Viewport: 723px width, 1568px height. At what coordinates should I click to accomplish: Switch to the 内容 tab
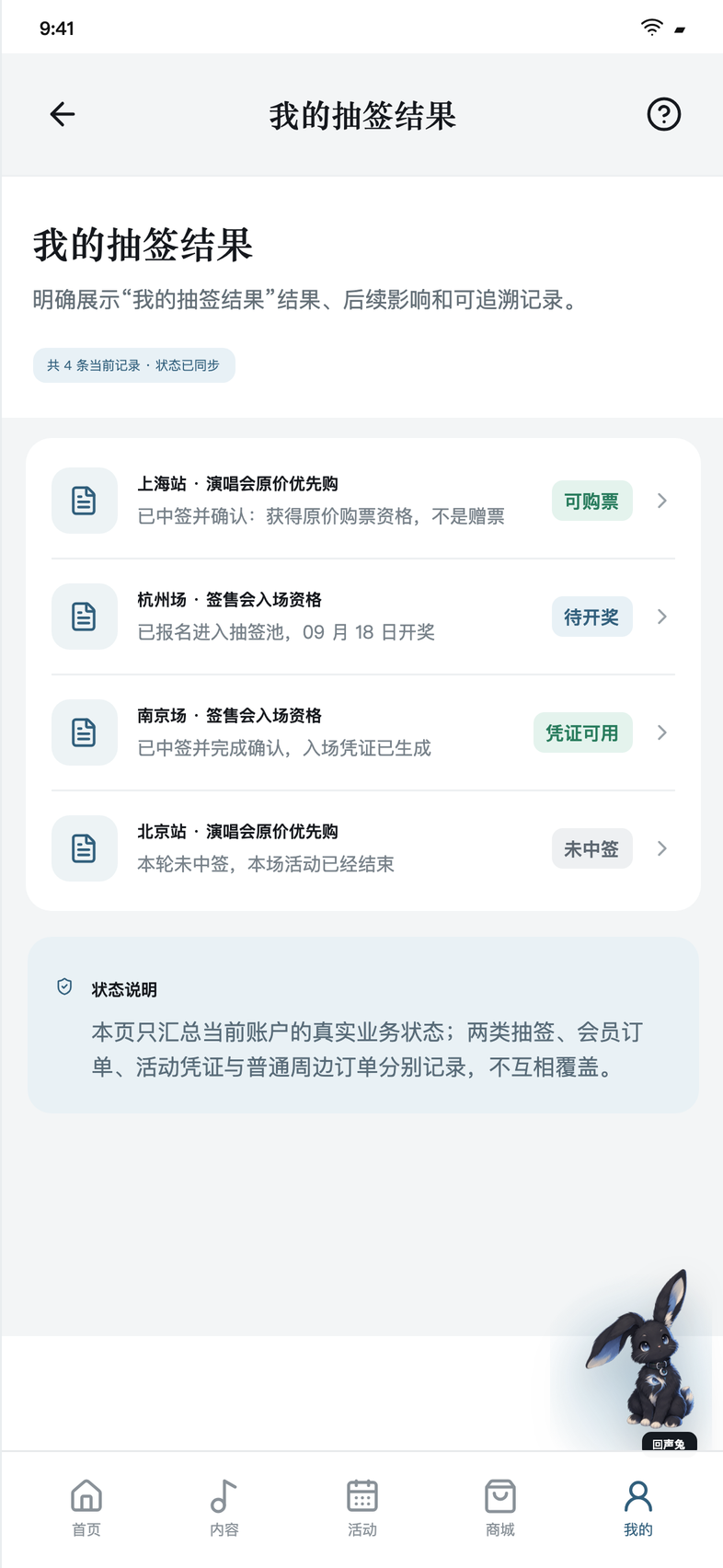point(224,1508)
